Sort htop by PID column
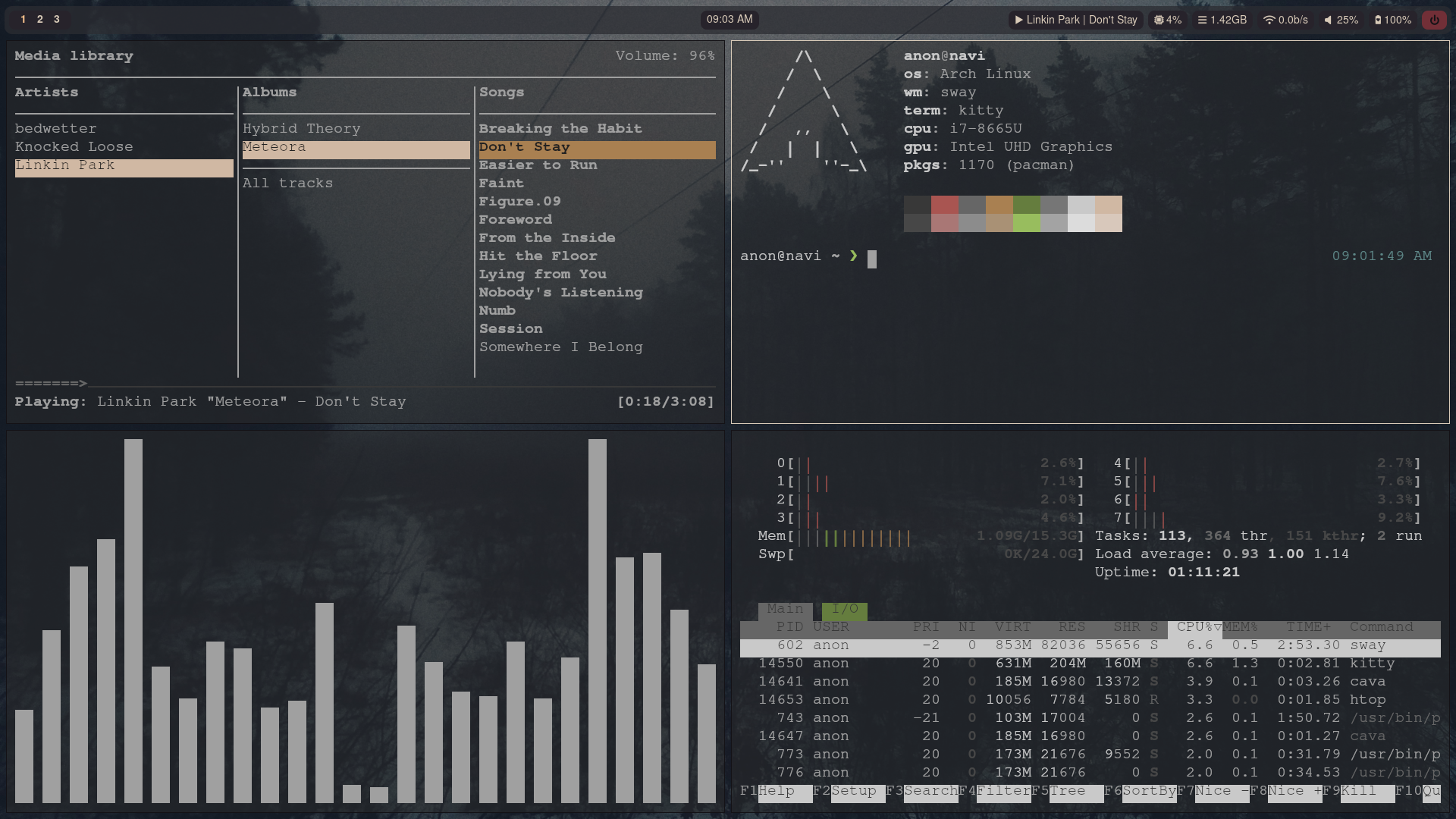Image resolution: width=1456 pixels, height=819 pixels. (x=789, y=628)
